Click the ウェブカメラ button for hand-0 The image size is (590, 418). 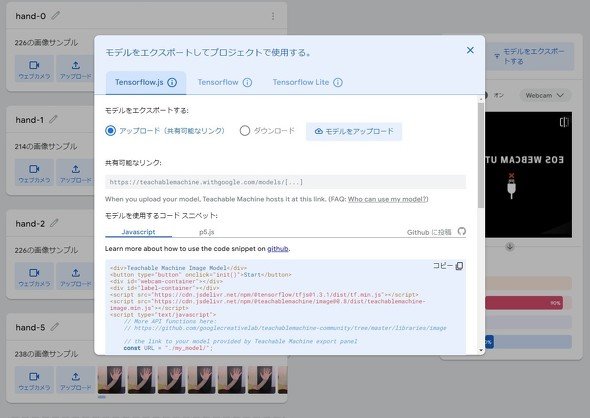(34, 68)
